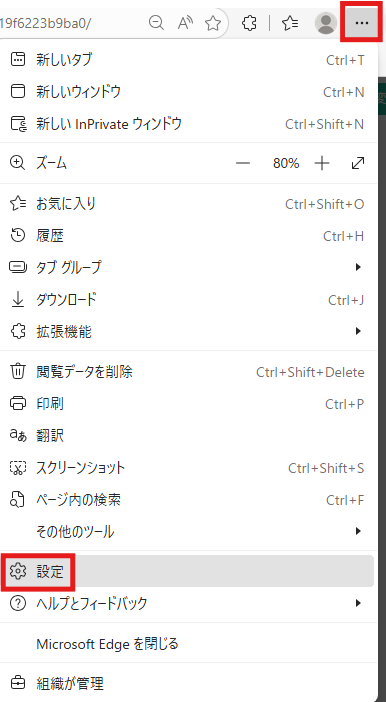
Task: Click the zoom-out magnifier icon in address bar
Action: [x=156, y=22]
